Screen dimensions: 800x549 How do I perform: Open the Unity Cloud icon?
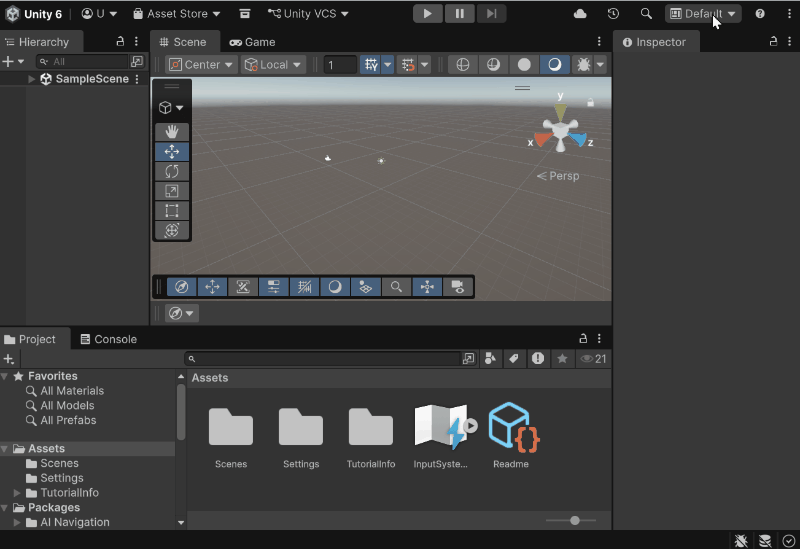[x=580, y=14]
